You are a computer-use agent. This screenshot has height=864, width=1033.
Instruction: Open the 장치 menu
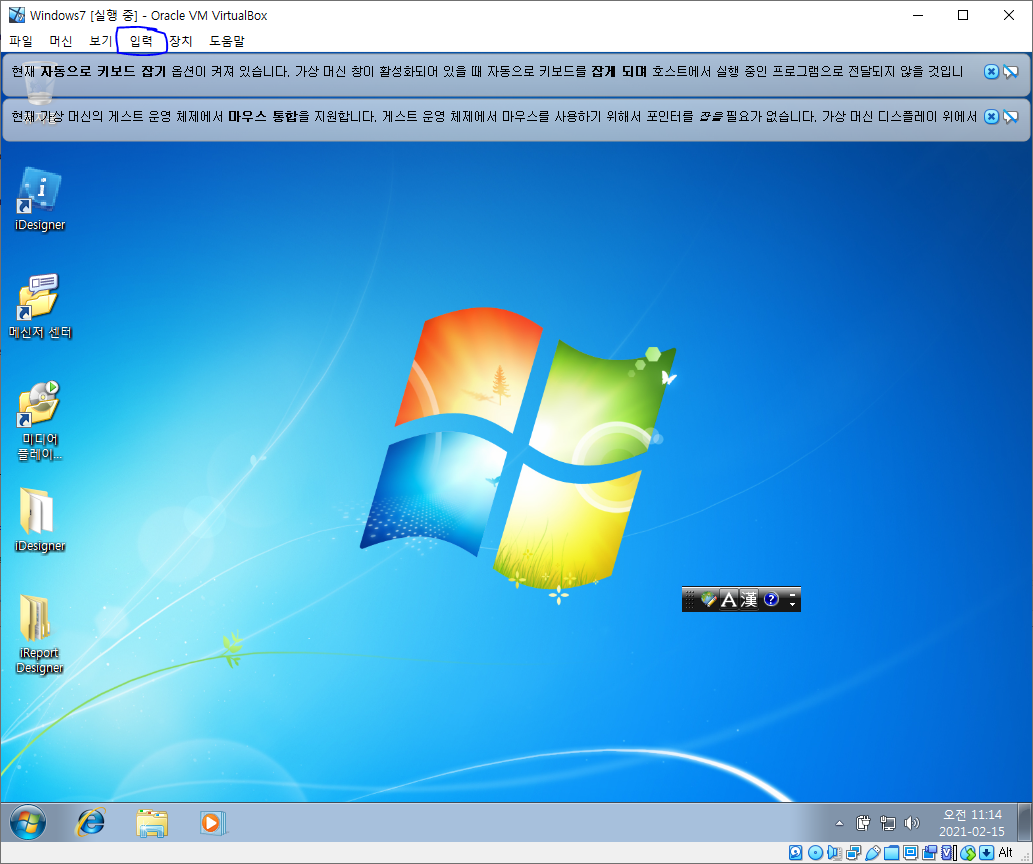181,41
